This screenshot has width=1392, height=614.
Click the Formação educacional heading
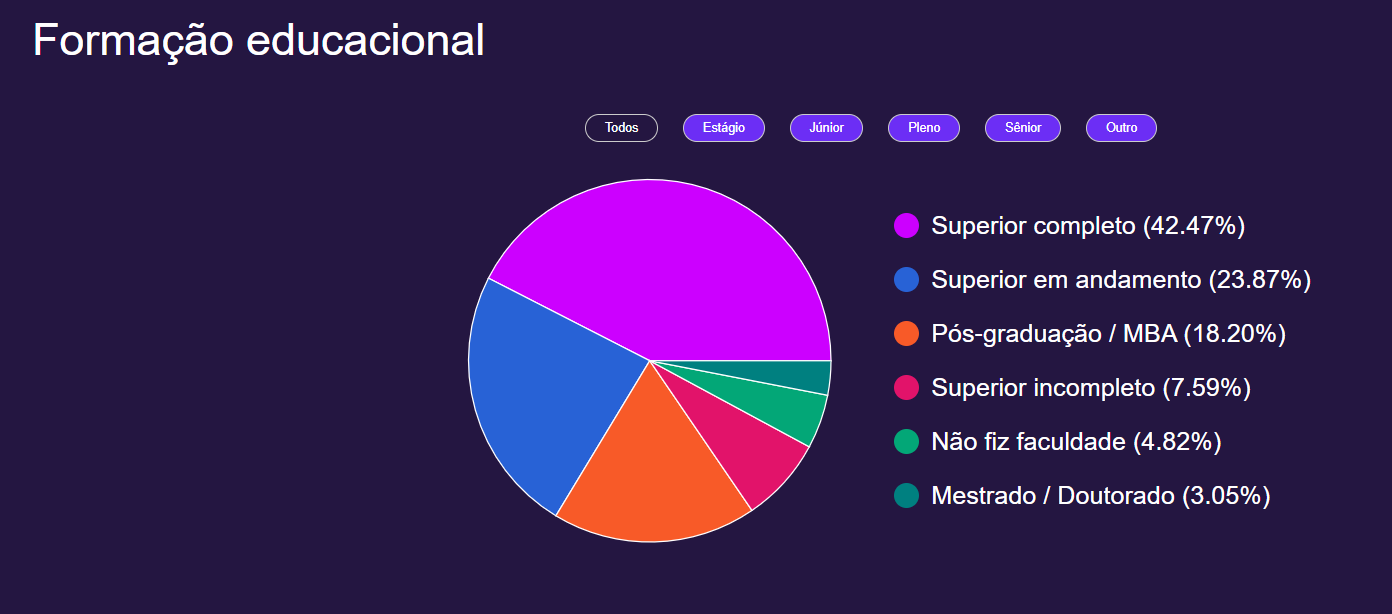pyautogui.click(x=259, y=40)
